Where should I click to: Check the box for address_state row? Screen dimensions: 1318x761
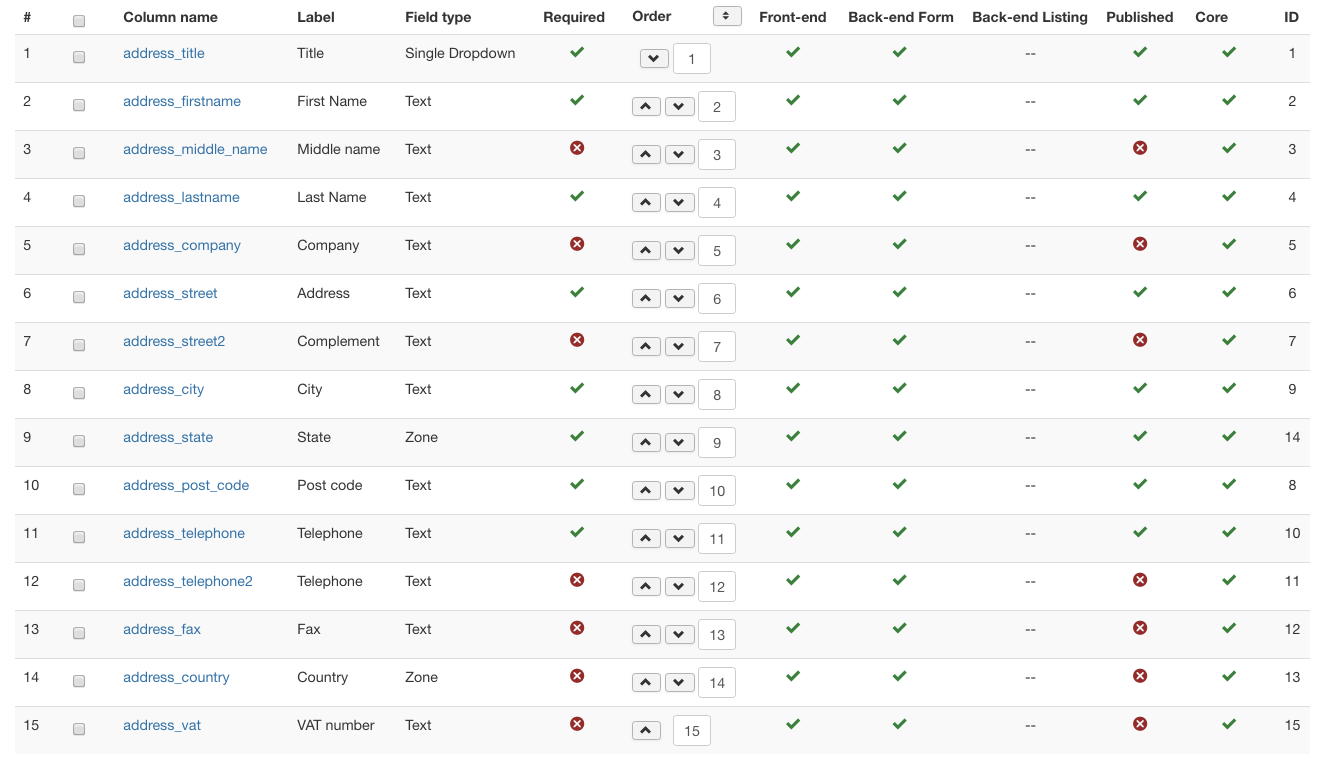tap(79, 441)
